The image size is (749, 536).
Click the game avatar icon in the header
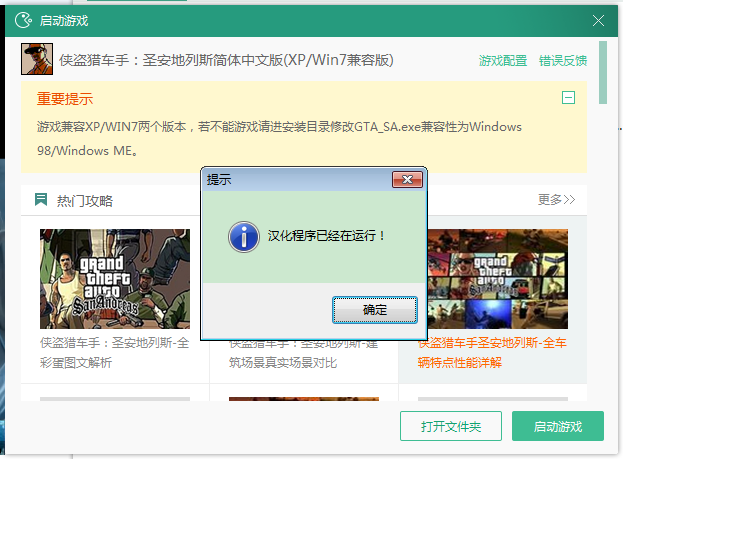point(37,59)
